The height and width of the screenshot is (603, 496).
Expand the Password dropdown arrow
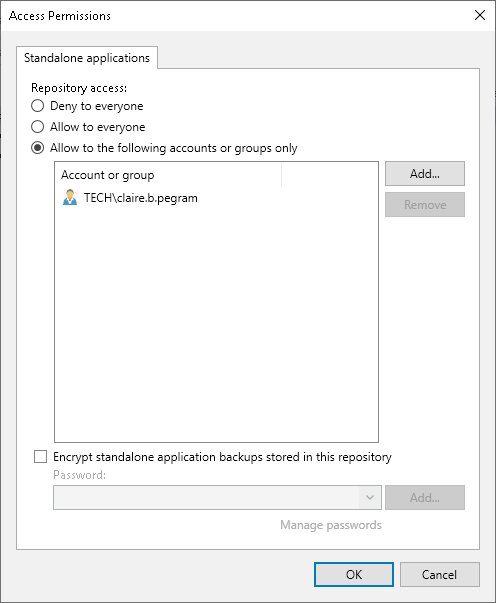click(x=370, y=498)
